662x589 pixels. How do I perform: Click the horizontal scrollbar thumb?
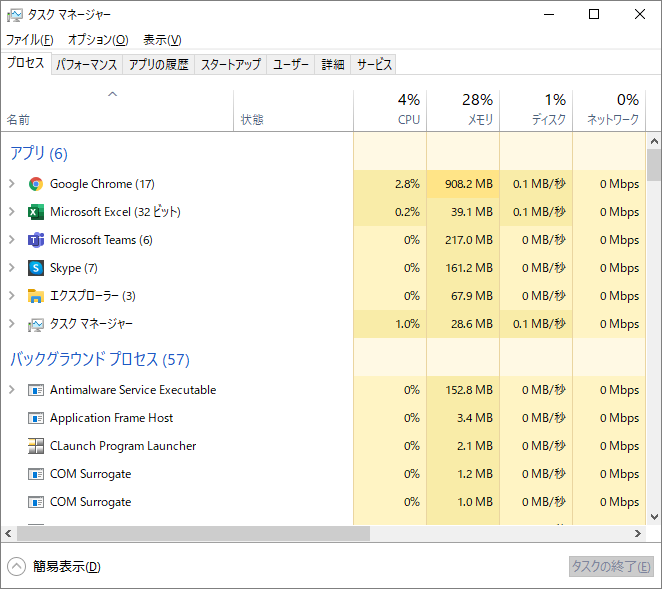point(193,534)
